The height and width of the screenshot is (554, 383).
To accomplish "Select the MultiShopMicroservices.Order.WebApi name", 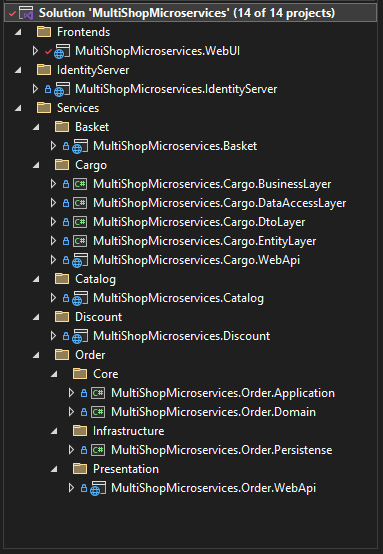I will point(213,488).
